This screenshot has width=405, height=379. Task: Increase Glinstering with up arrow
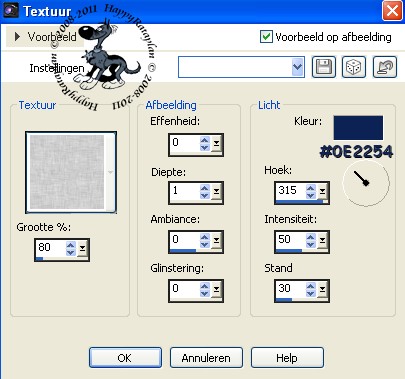(205, 286)
